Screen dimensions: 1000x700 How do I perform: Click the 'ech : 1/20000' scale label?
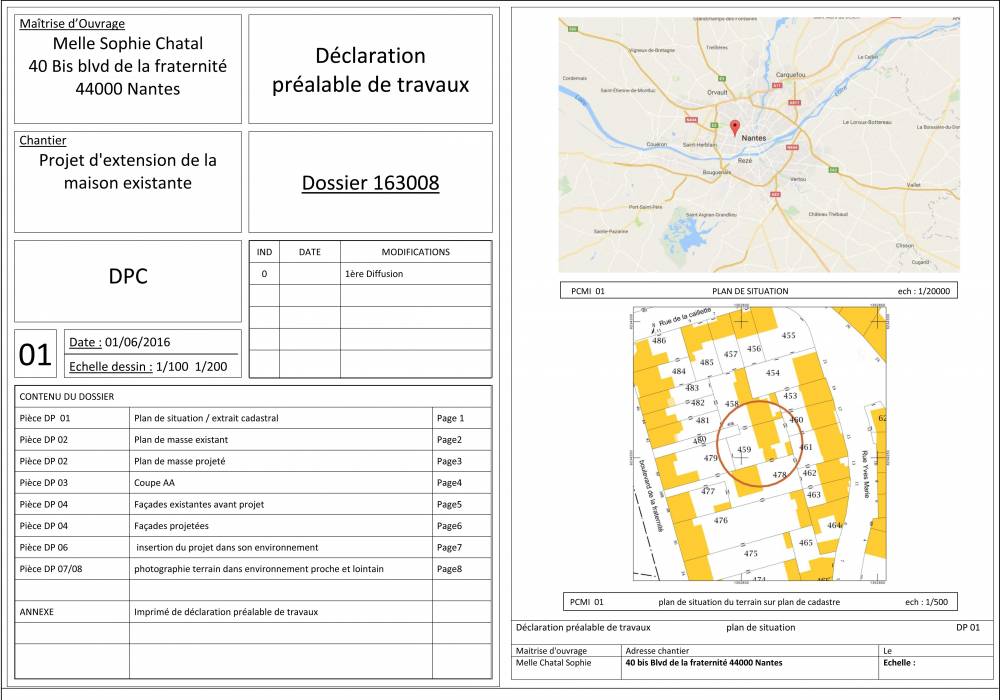(923, 291)
